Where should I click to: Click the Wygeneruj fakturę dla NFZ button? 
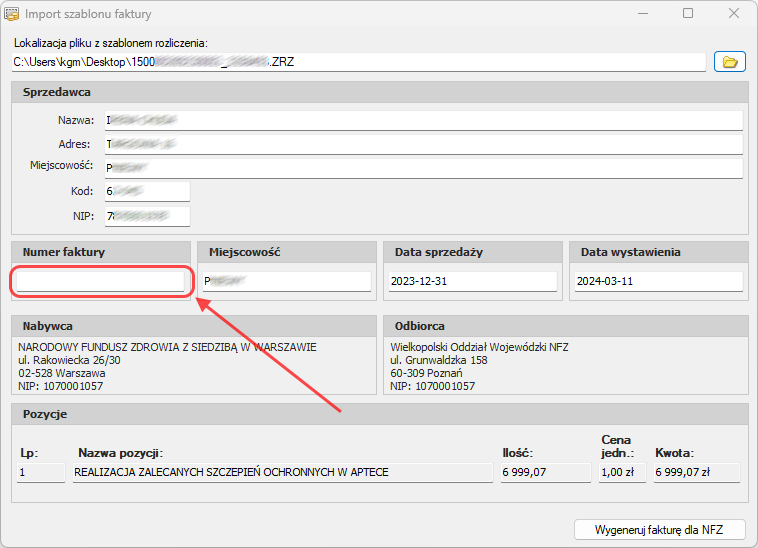659,529
